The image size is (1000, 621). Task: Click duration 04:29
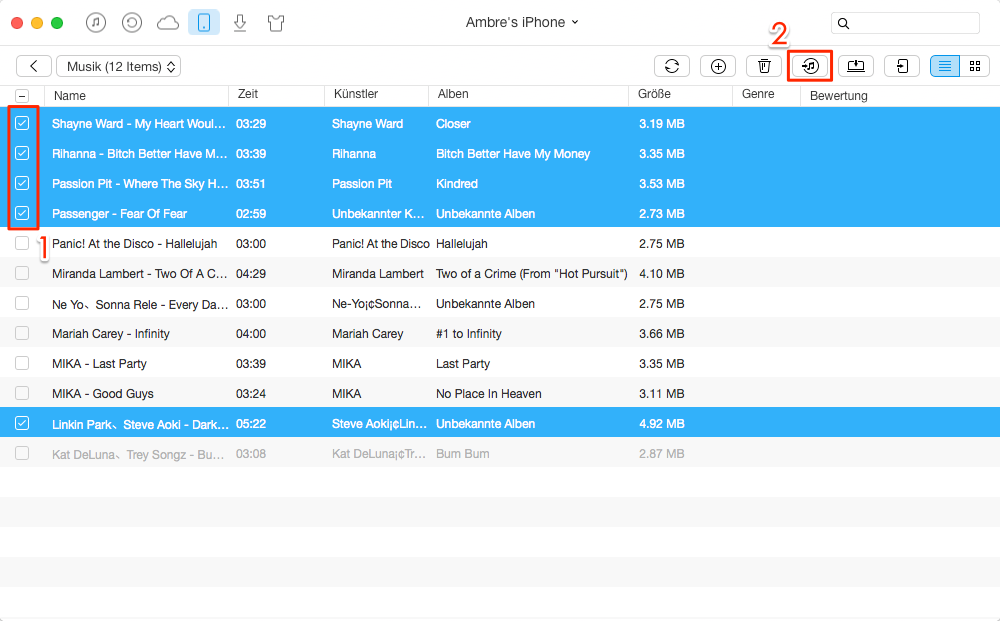pos(251,274)
